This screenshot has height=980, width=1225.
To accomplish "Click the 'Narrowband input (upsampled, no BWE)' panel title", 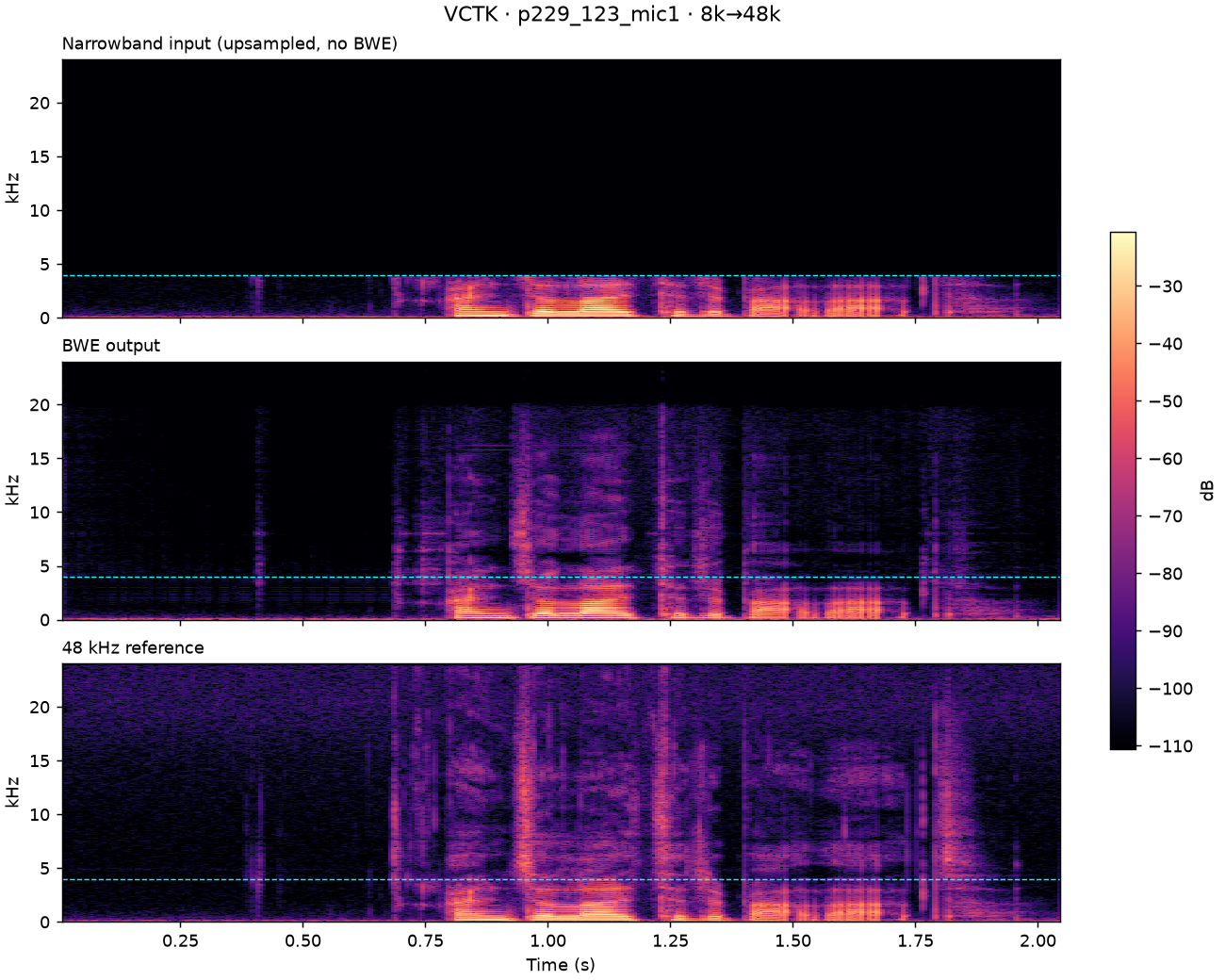I will coord(230,43).
